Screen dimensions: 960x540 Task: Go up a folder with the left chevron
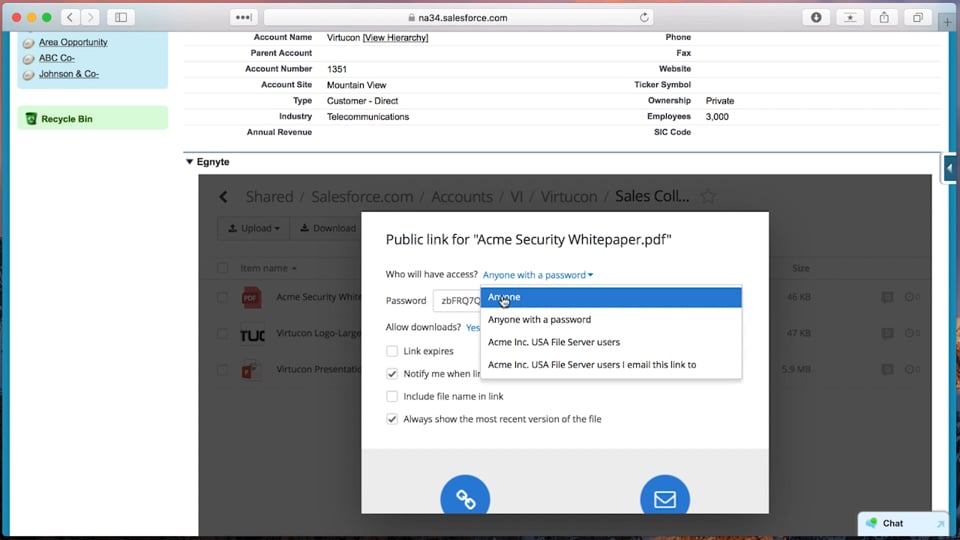[224, 197]
